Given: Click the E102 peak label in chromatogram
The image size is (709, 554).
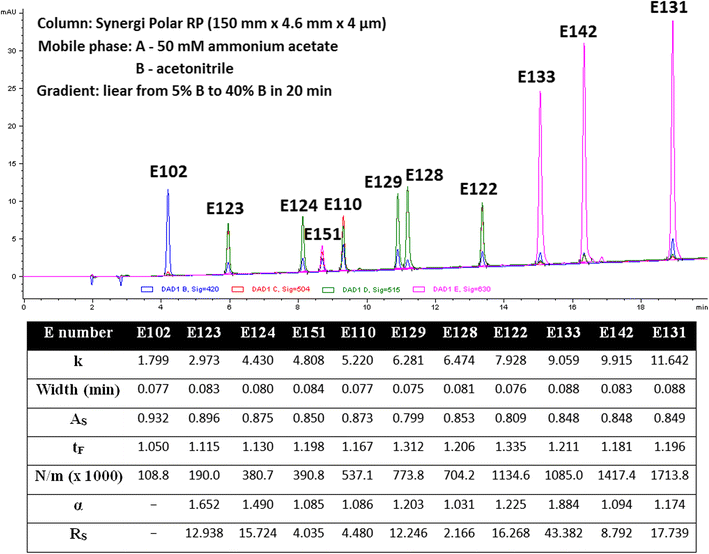Looking at the screenshot, I should coord(169,172).
